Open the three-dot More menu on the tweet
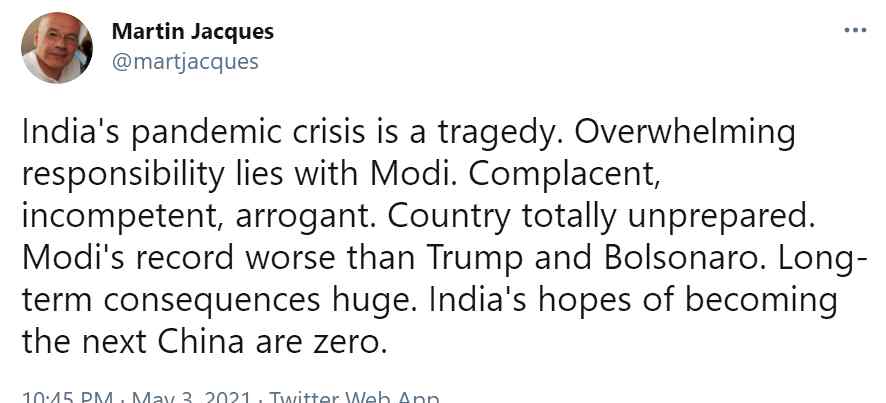The height and width of the screenshot is (403, 886). click(855, 31)
